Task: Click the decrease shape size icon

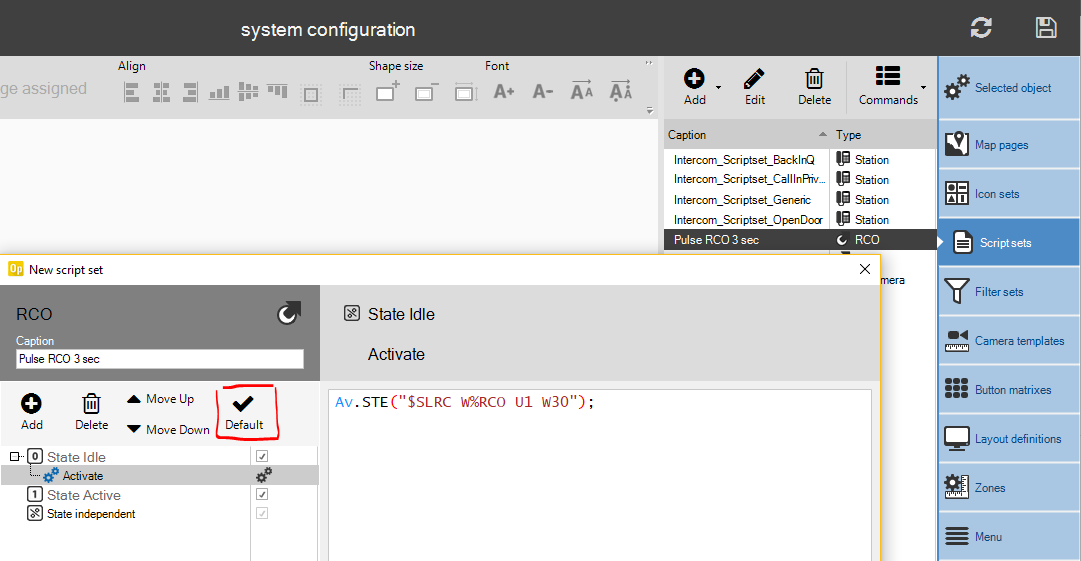Action: (426, 92)
